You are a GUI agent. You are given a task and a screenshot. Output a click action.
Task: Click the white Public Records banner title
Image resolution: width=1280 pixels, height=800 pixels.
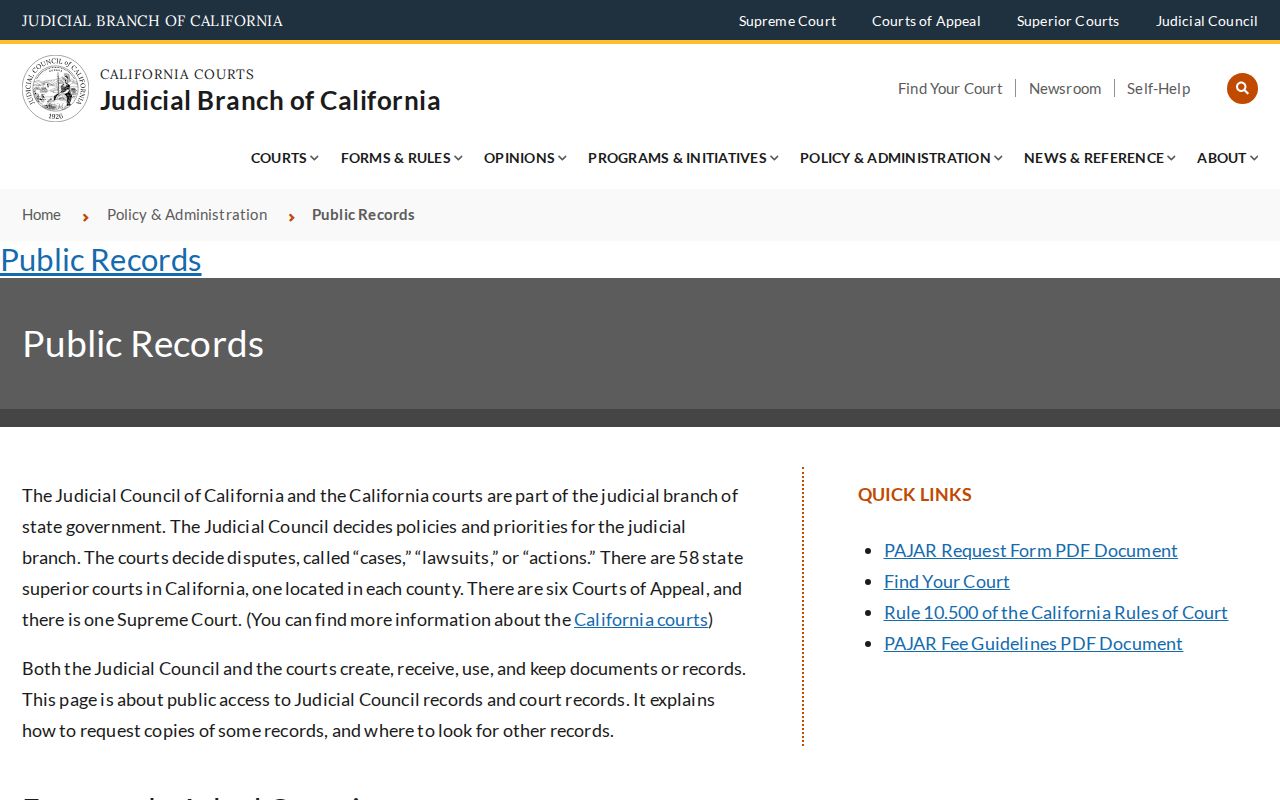pyautogui.click(x=143, y=343)
